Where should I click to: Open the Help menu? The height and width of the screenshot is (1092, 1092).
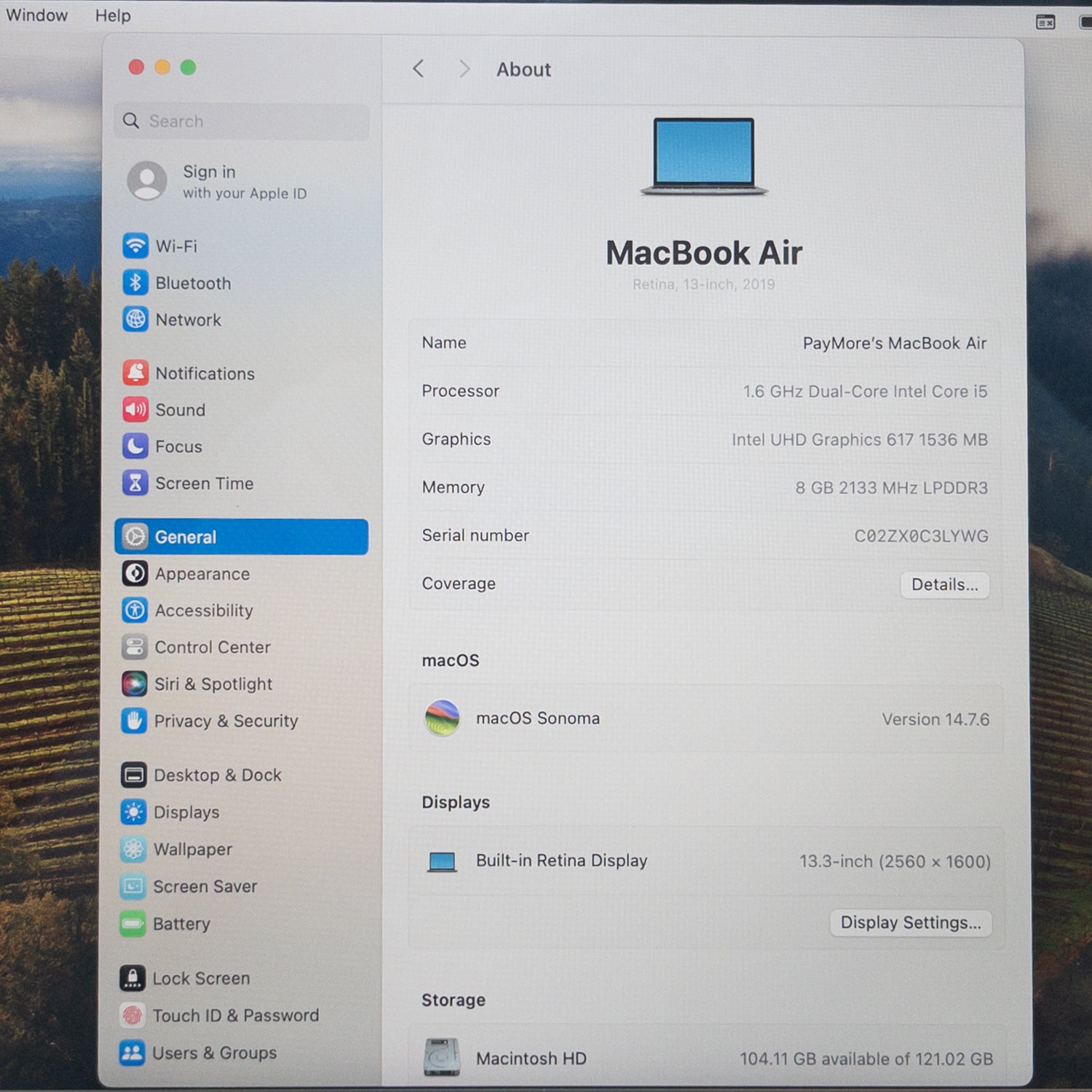(113, 15)
